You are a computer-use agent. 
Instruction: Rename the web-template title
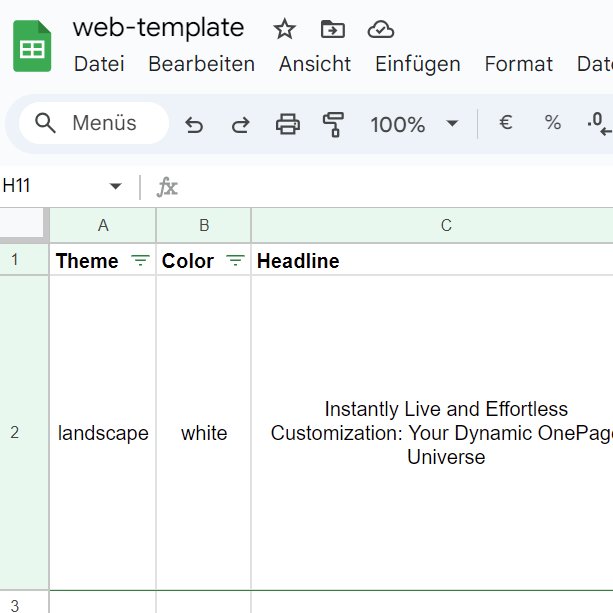tap(158, 28)
